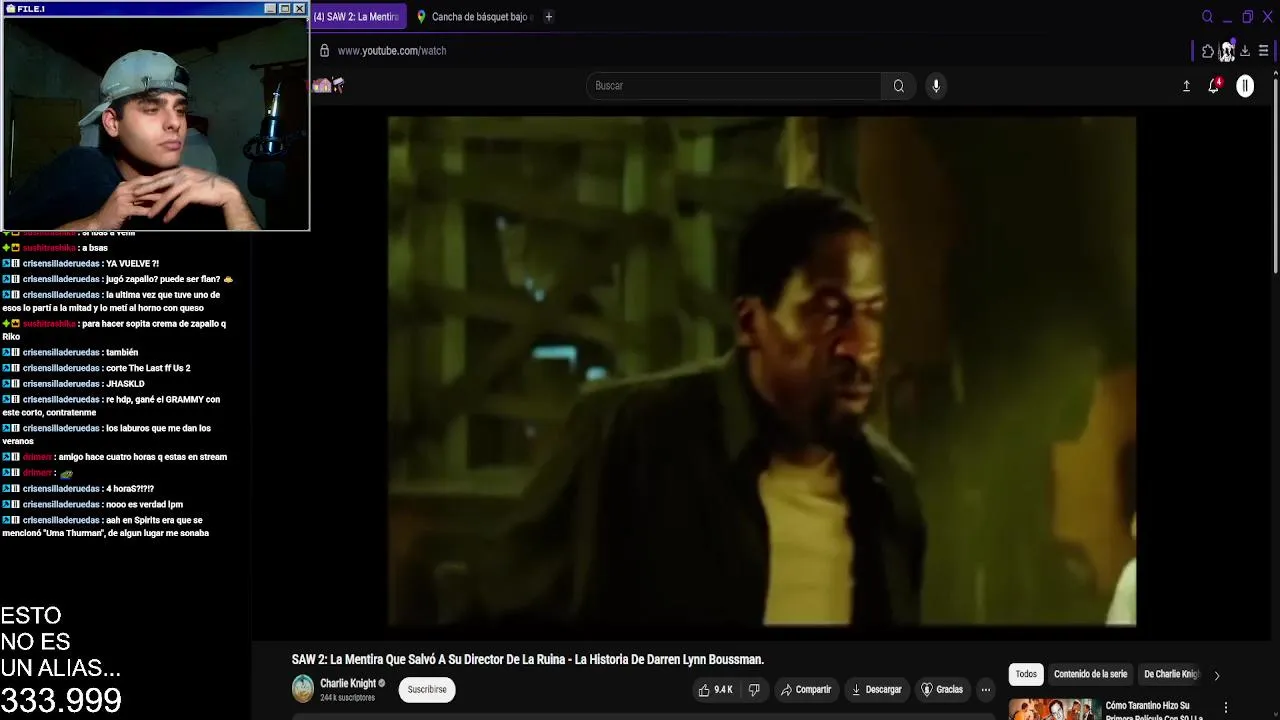Open a new browser tab
This screenshot has height=720, width=1280.
tap(548, 17)
